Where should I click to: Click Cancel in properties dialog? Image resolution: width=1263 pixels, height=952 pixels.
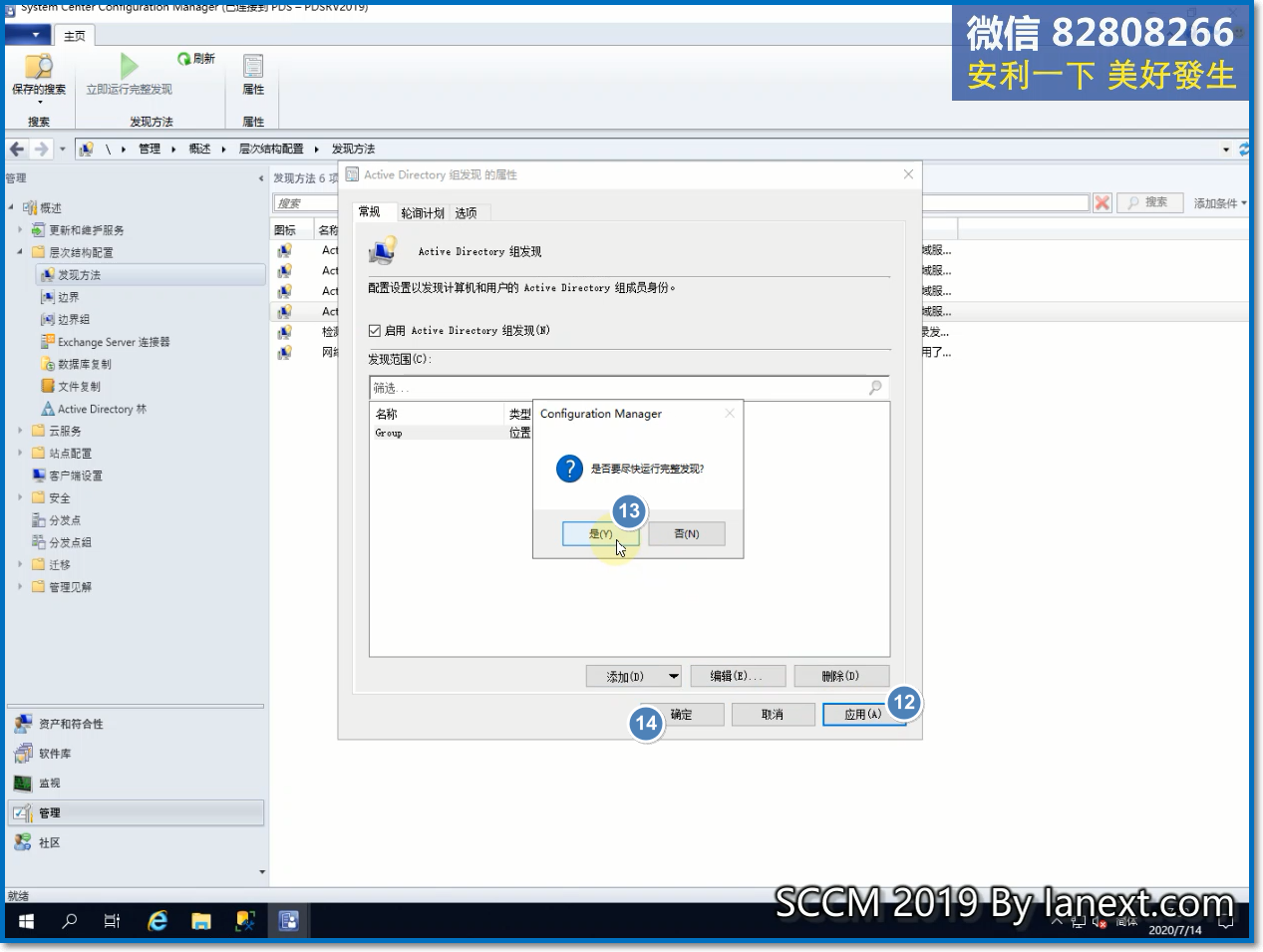tap(772, 715)
